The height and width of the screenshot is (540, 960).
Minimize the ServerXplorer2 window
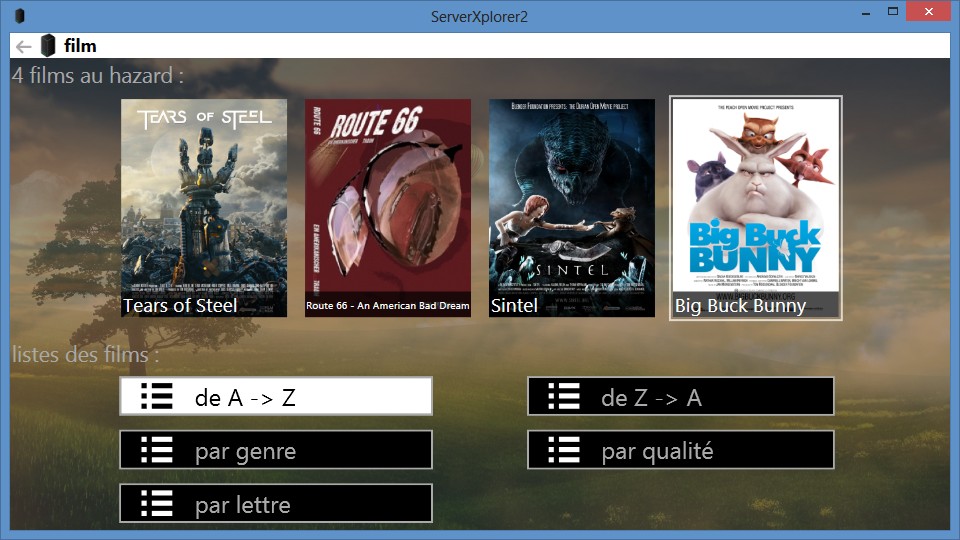click(866, 13)
